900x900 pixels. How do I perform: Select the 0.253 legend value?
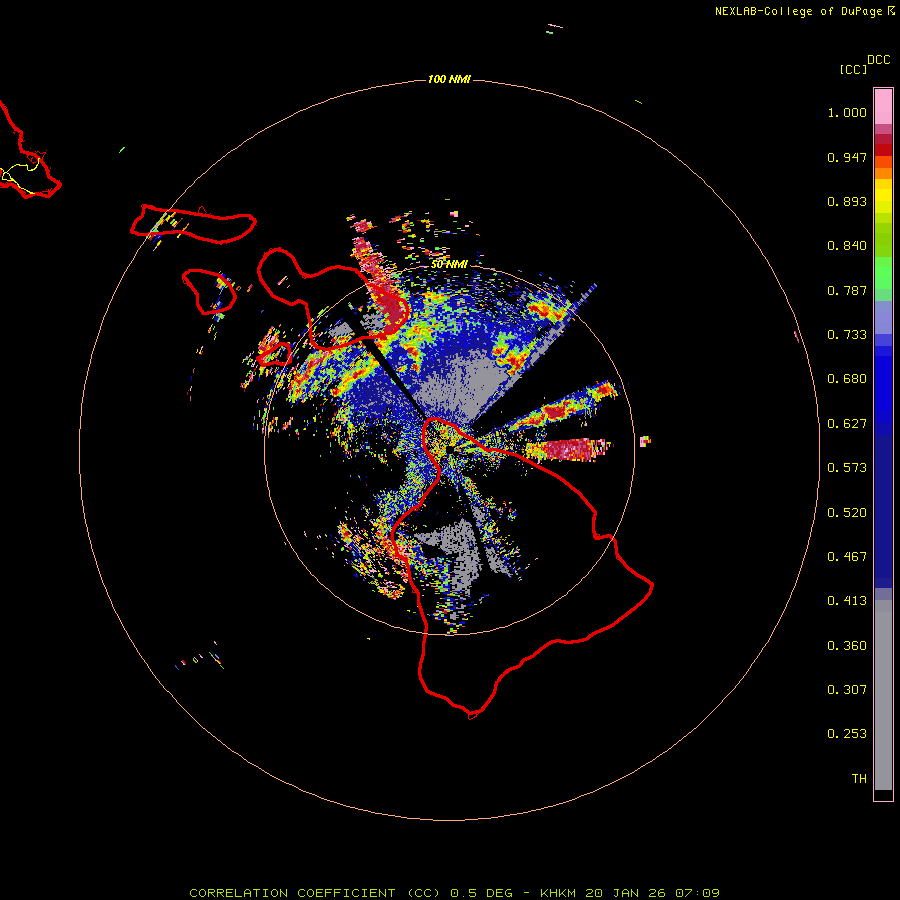click(x=847, y=734)
